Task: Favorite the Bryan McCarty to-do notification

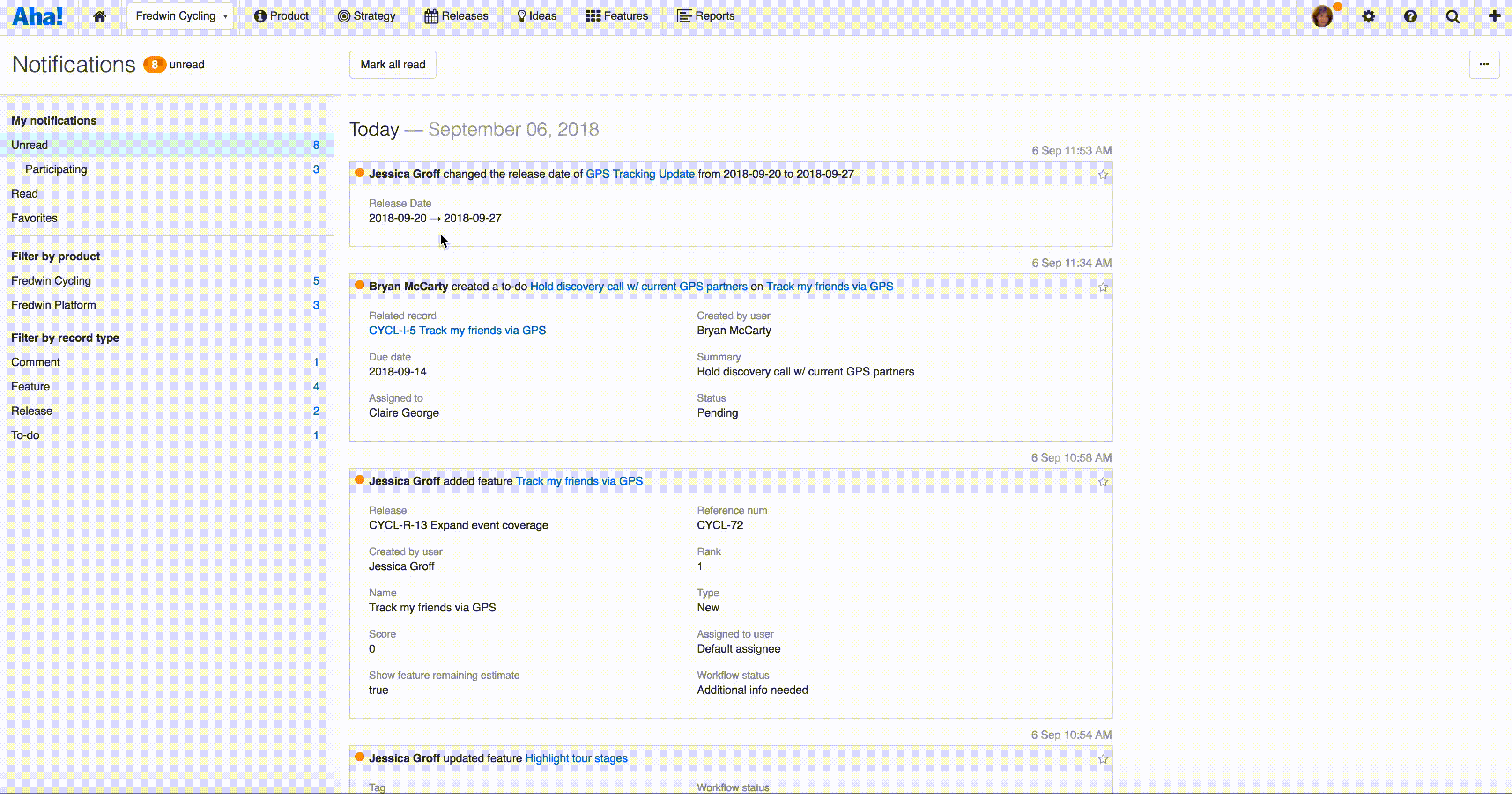Action: (1103, 287)
